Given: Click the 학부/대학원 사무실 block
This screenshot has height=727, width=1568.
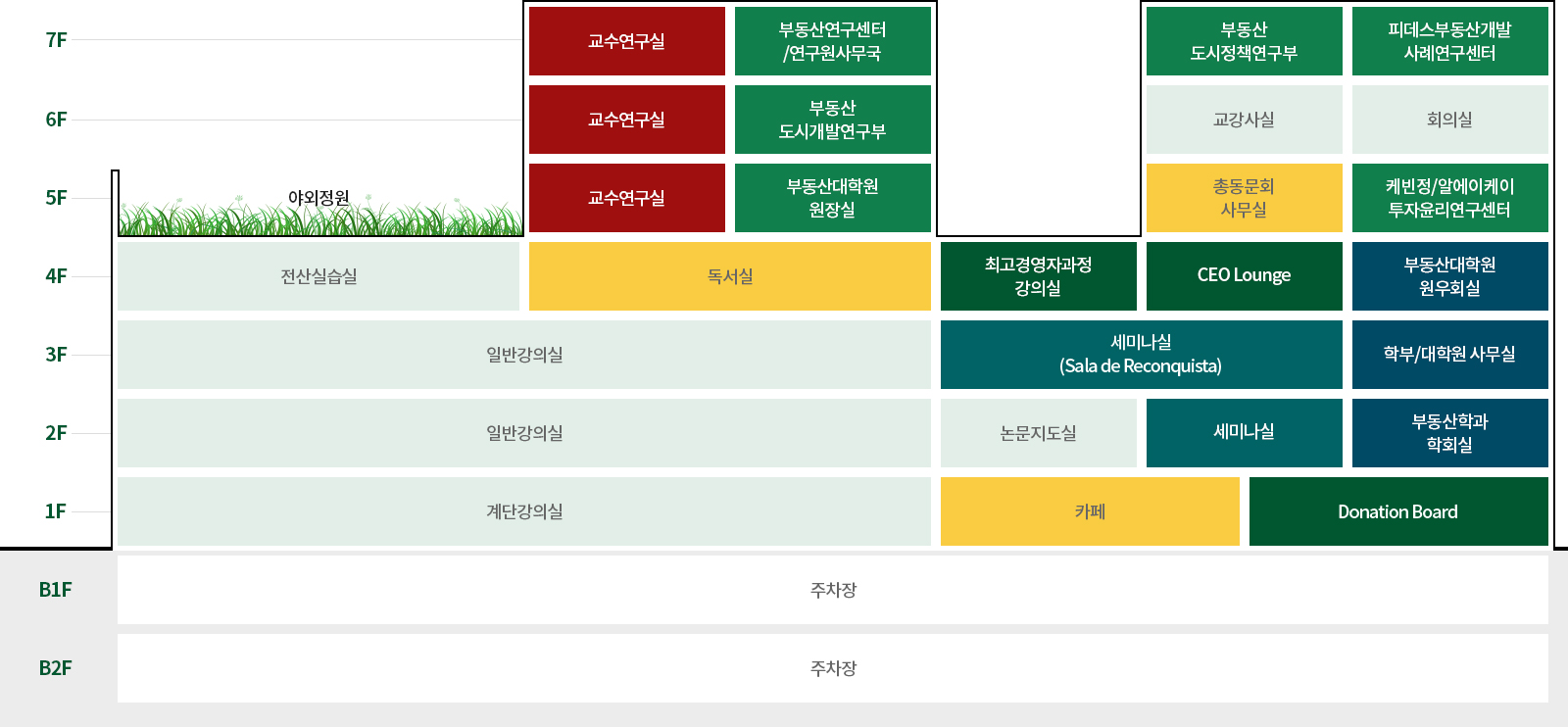Looking at the screenshot, I should click(1449, 355).
